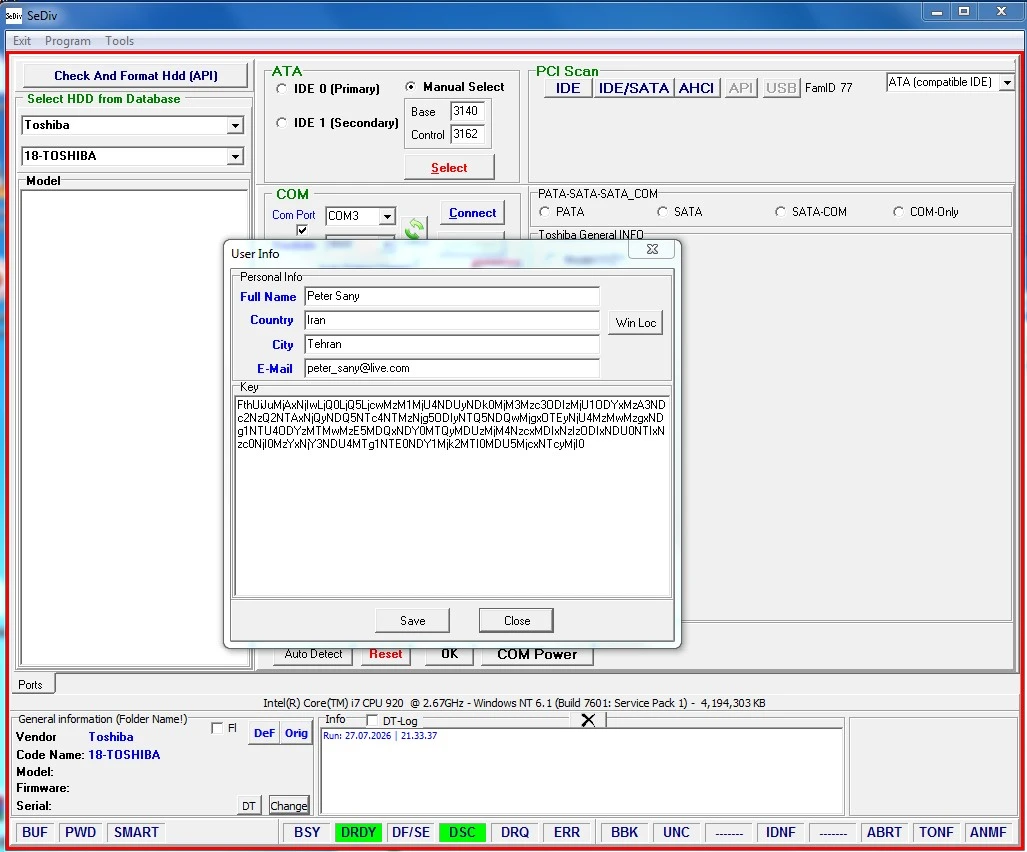The image size is (1027, 852).
Task: Click the Country input field
Action: tap(452, 320)
